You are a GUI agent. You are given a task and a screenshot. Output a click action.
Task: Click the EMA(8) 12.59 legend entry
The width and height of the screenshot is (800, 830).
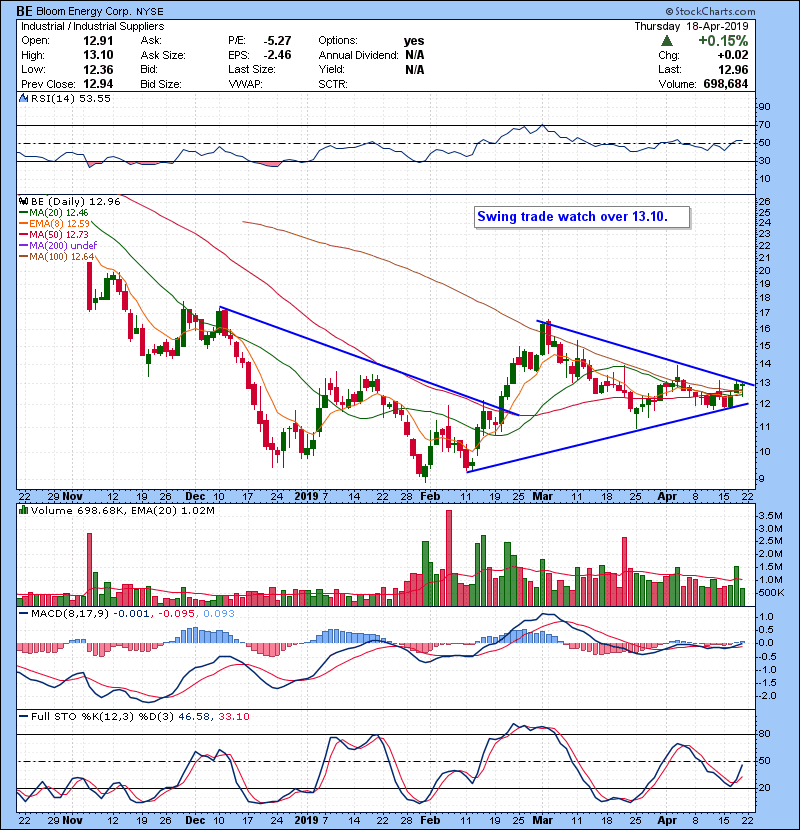55,224
